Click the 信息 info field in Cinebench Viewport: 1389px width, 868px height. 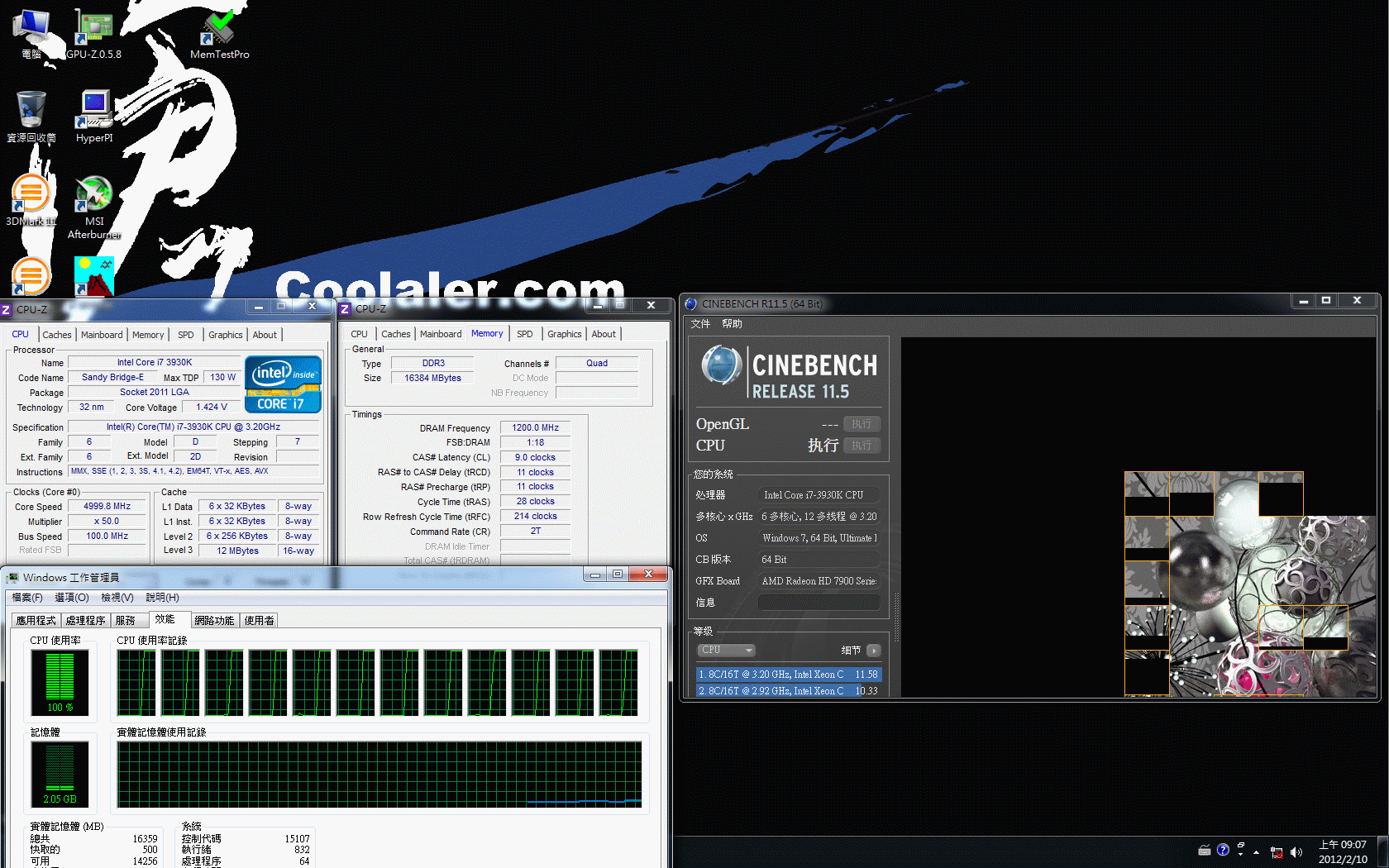(x=819, y=603)
